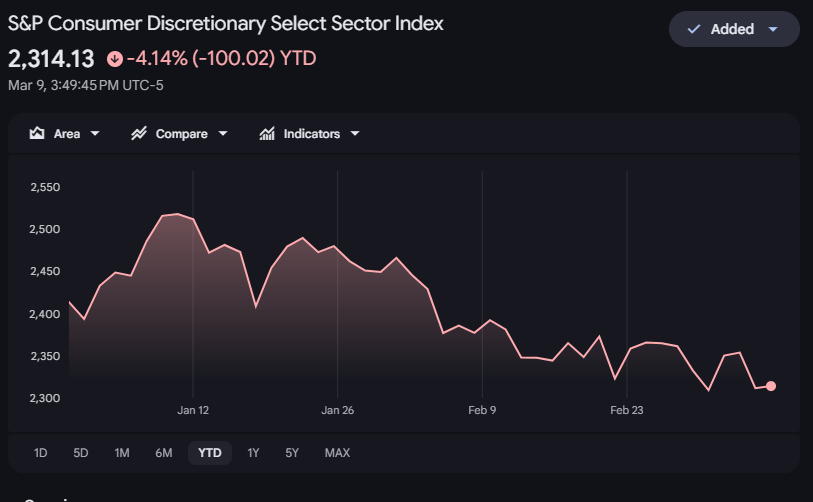Switch to the 5D time range
Image resolution: width=813 pixels, height=502 pixels.
coord(81,453)
